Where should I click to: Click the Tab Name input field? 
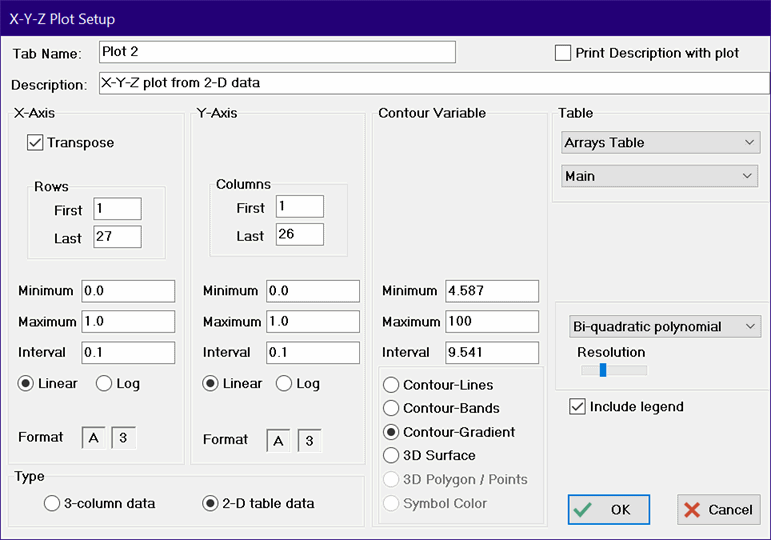[x=277, y=52]
